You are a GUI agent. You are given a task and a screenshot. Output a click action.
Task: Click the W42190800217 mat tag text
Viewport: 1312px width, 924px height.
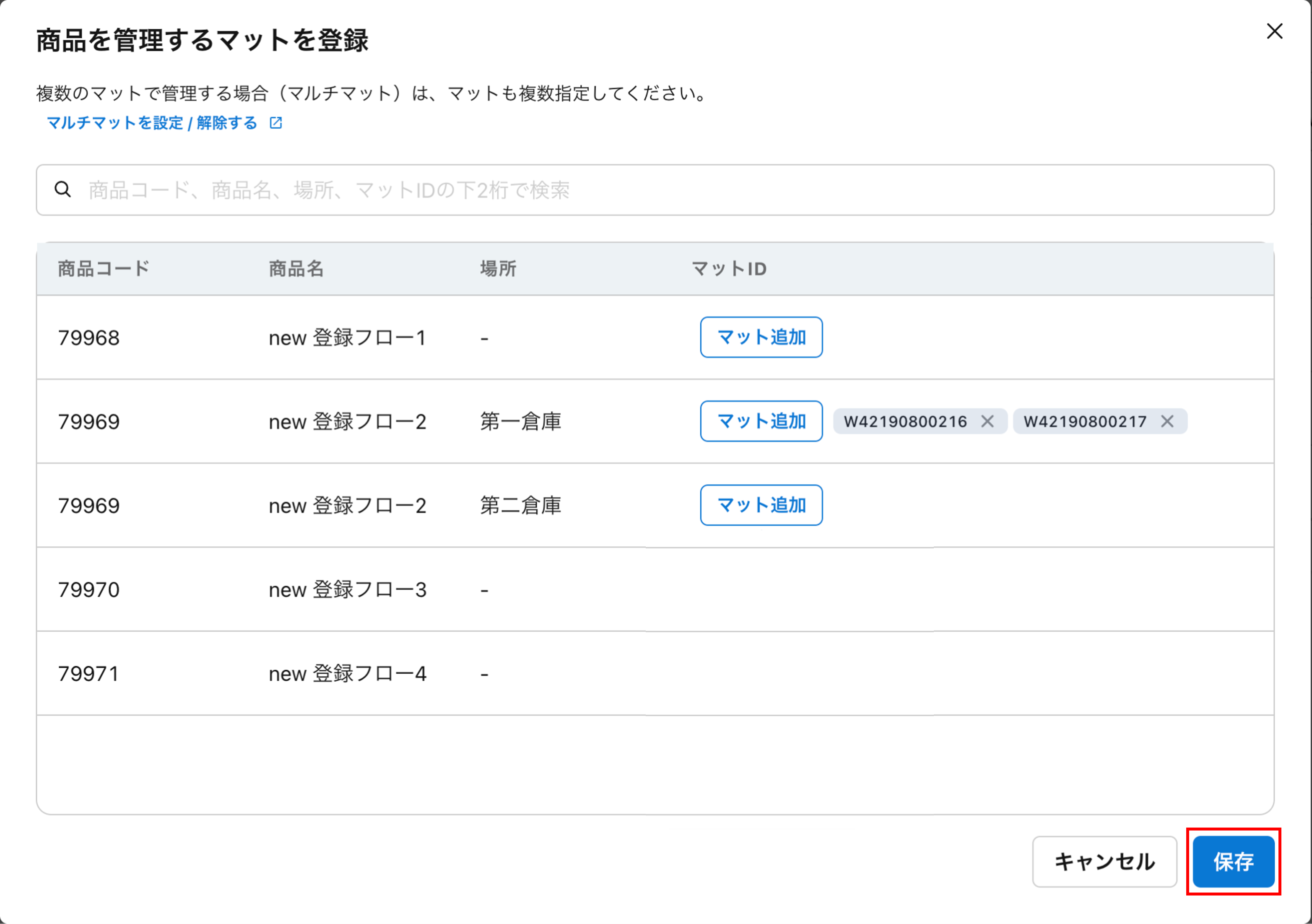[x=1085, y=422]
